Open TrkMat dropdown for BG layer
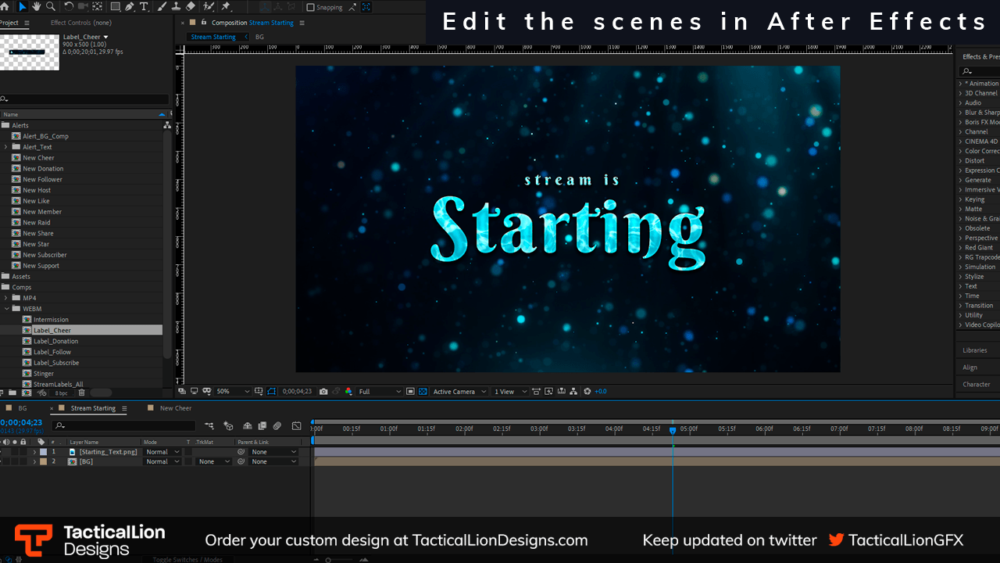Screen dimensions: 1000x563 [213, 462]
